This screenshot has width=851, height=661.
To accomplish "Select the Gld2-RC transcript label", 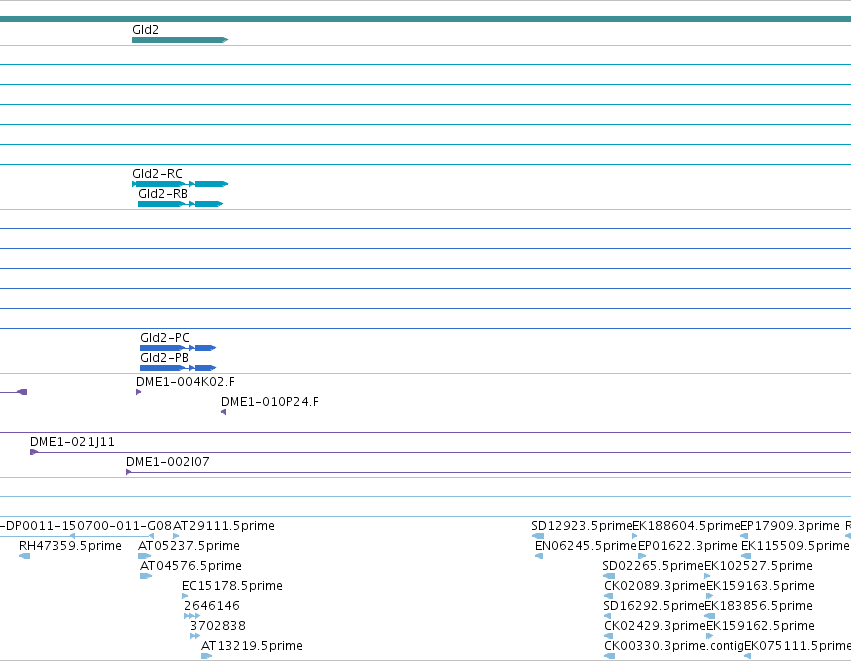I will pyautogui.click(x=157, y=174).
